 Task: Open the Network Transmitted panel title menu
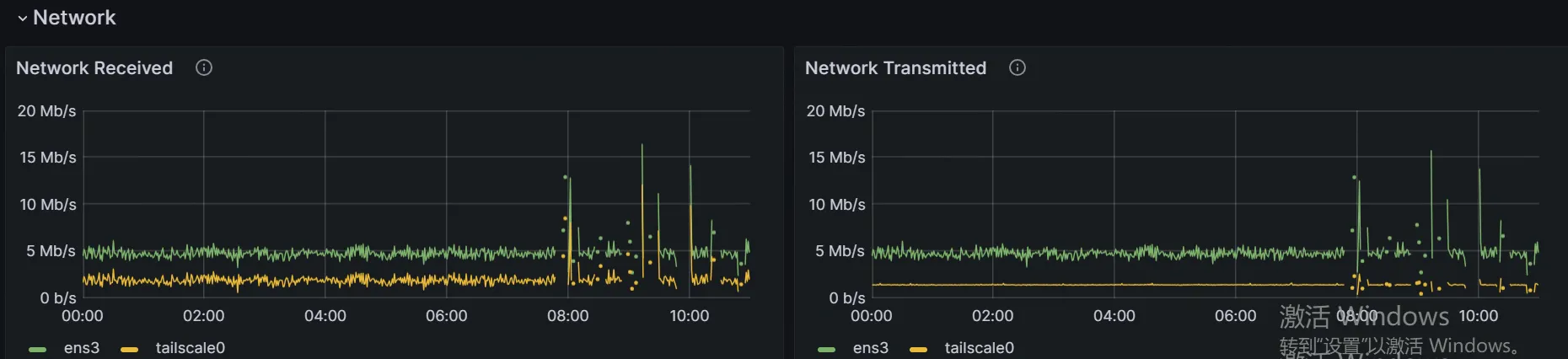[x=895, y=68]
